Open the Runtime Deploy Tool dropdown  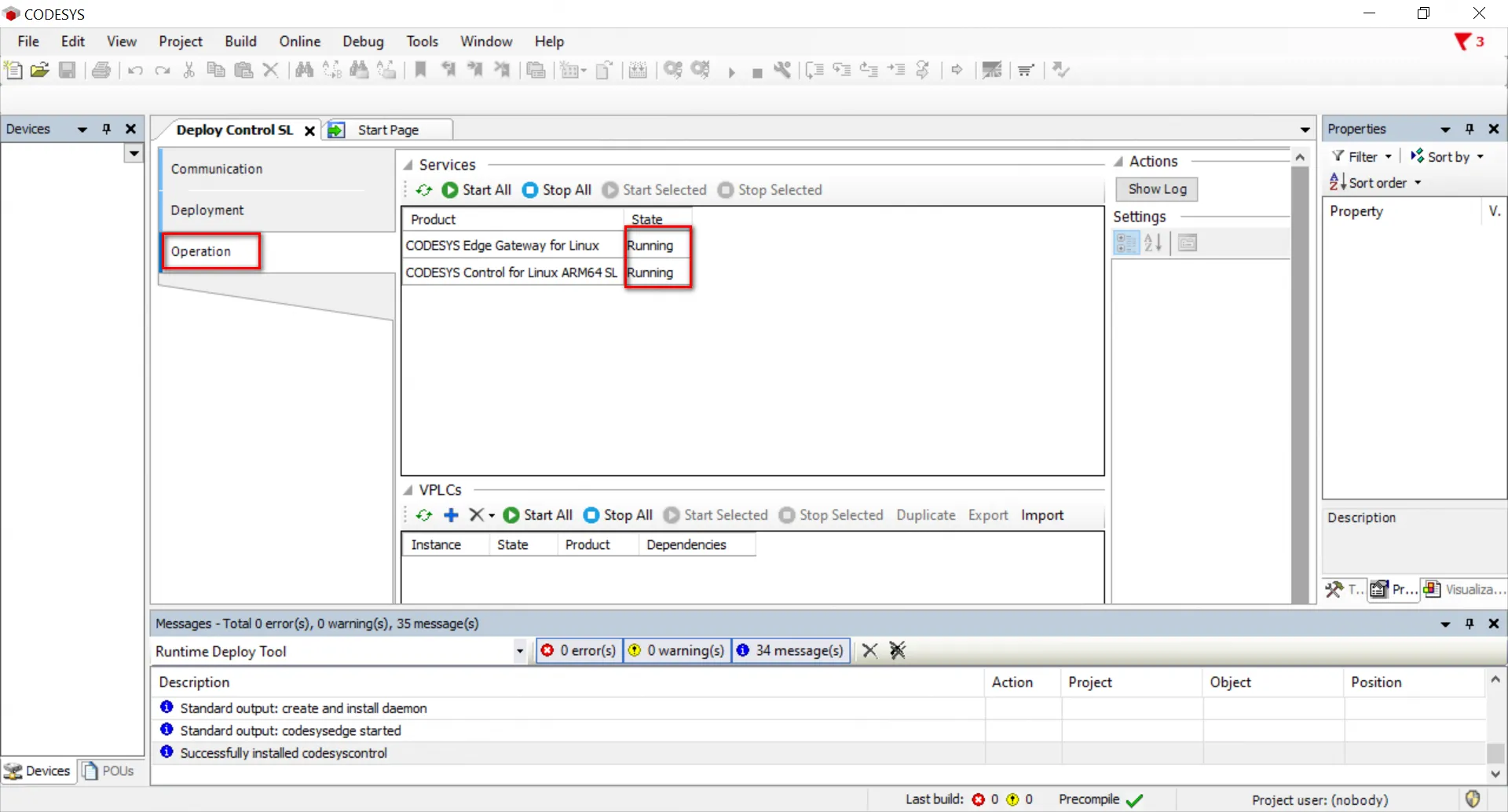pos(519,651)
